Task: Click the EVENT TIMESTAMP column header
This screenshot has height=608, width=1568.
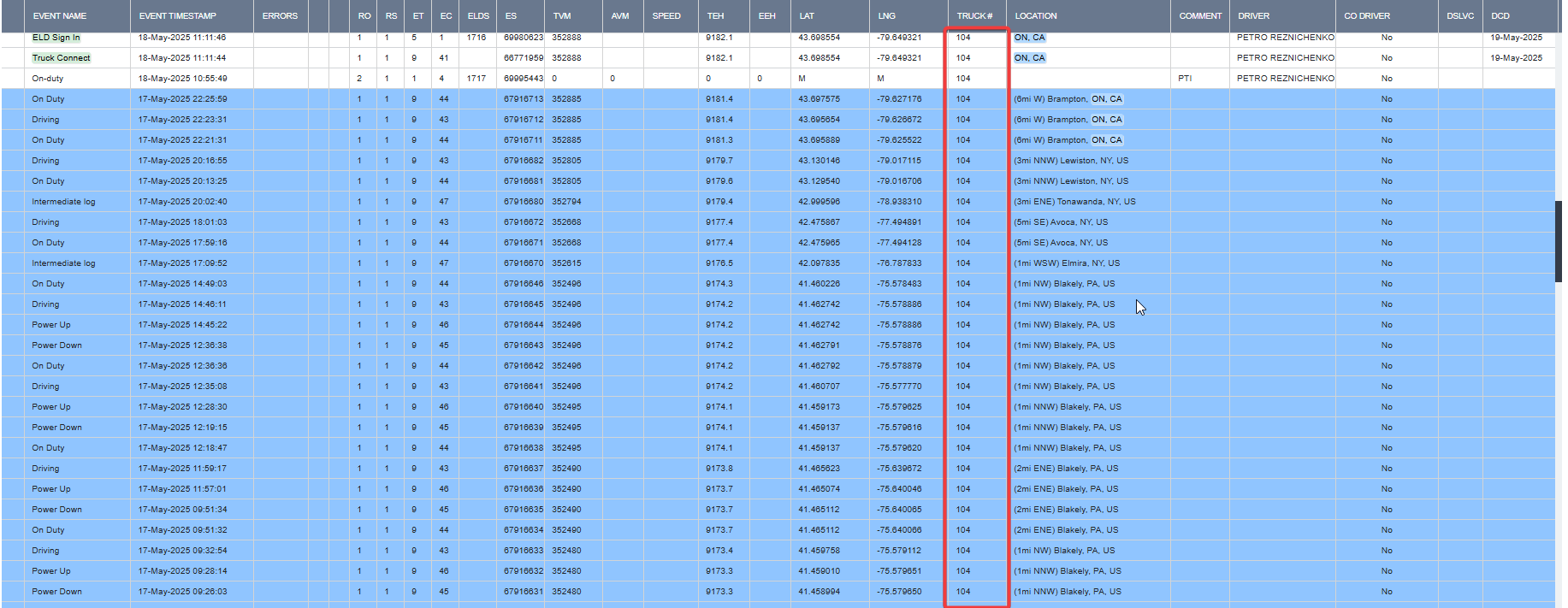Action: point(178,16)
